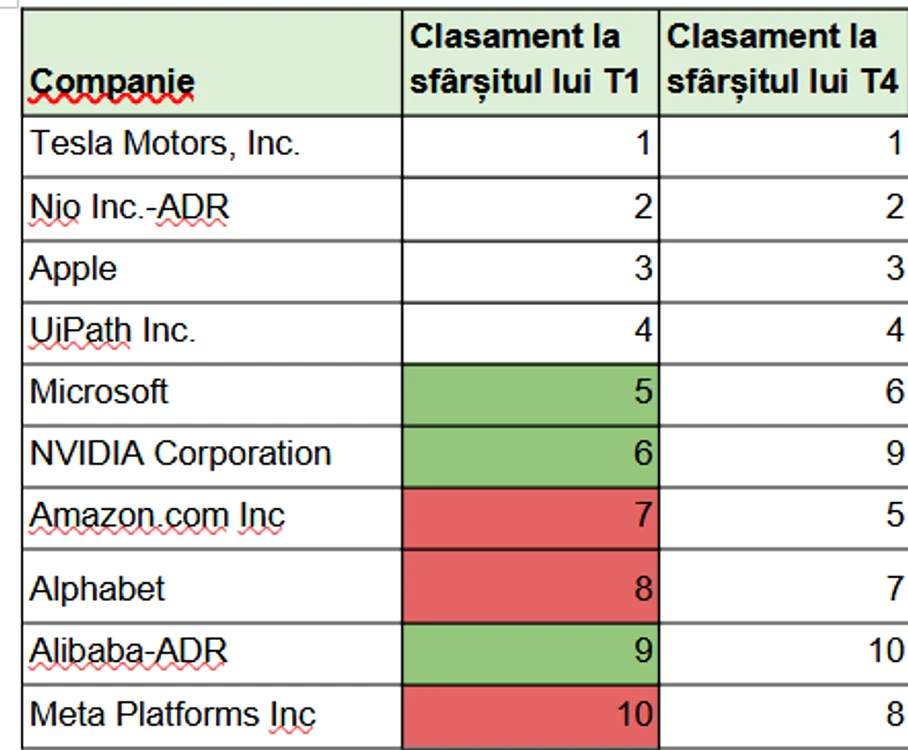Click the red T1 rank 10 cell
908x750 pixels.
tap(530, 716)
